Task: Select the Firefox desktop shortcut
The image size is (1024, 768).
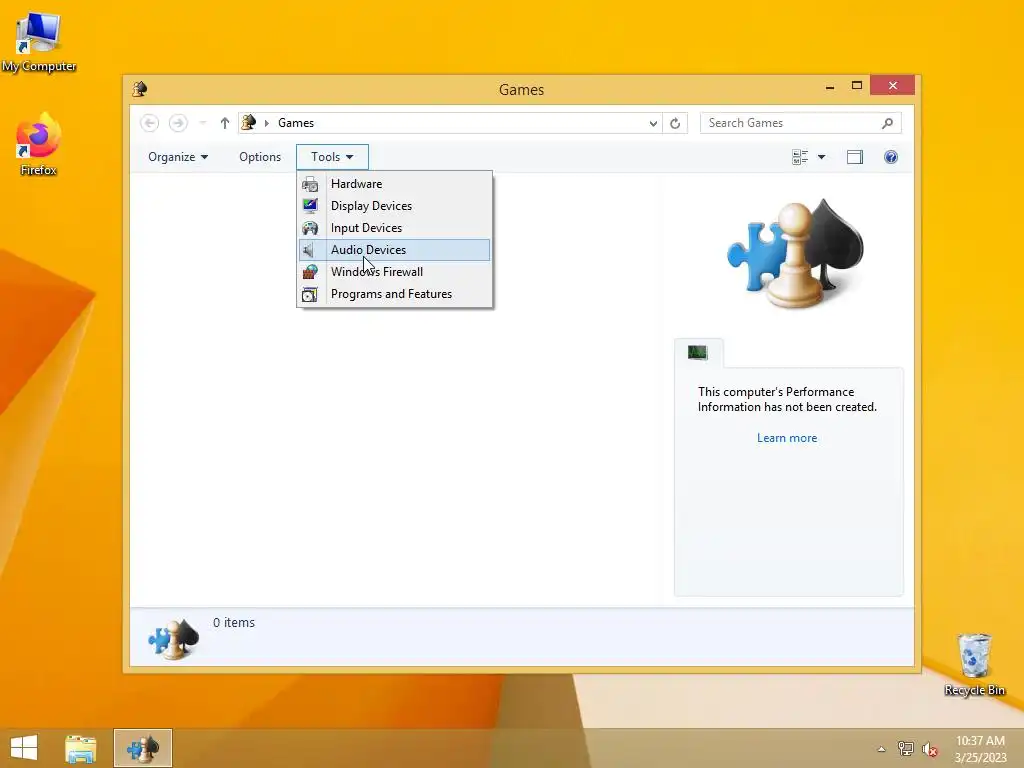Action: 39,145
